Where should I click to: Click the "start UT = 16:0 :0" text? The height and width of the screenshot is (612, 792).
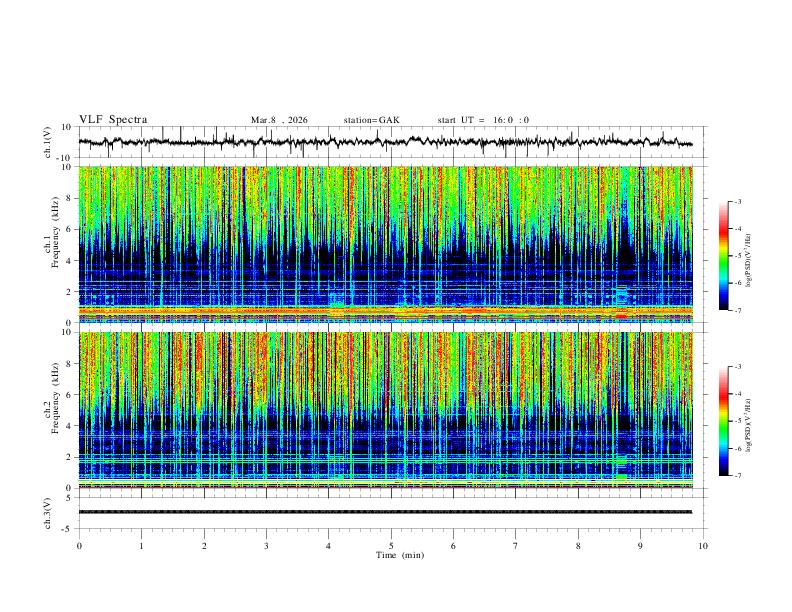[x=483, y=120]
